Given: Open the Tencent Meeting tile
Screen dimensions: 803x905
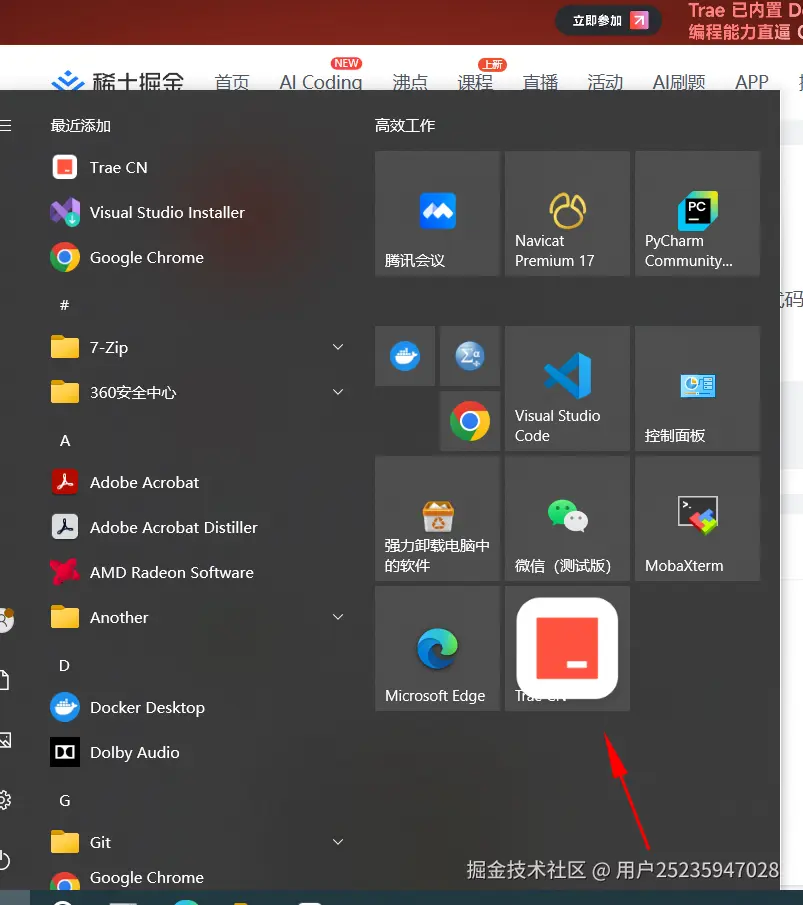Looking at the screenshot, I should point(437,214).
